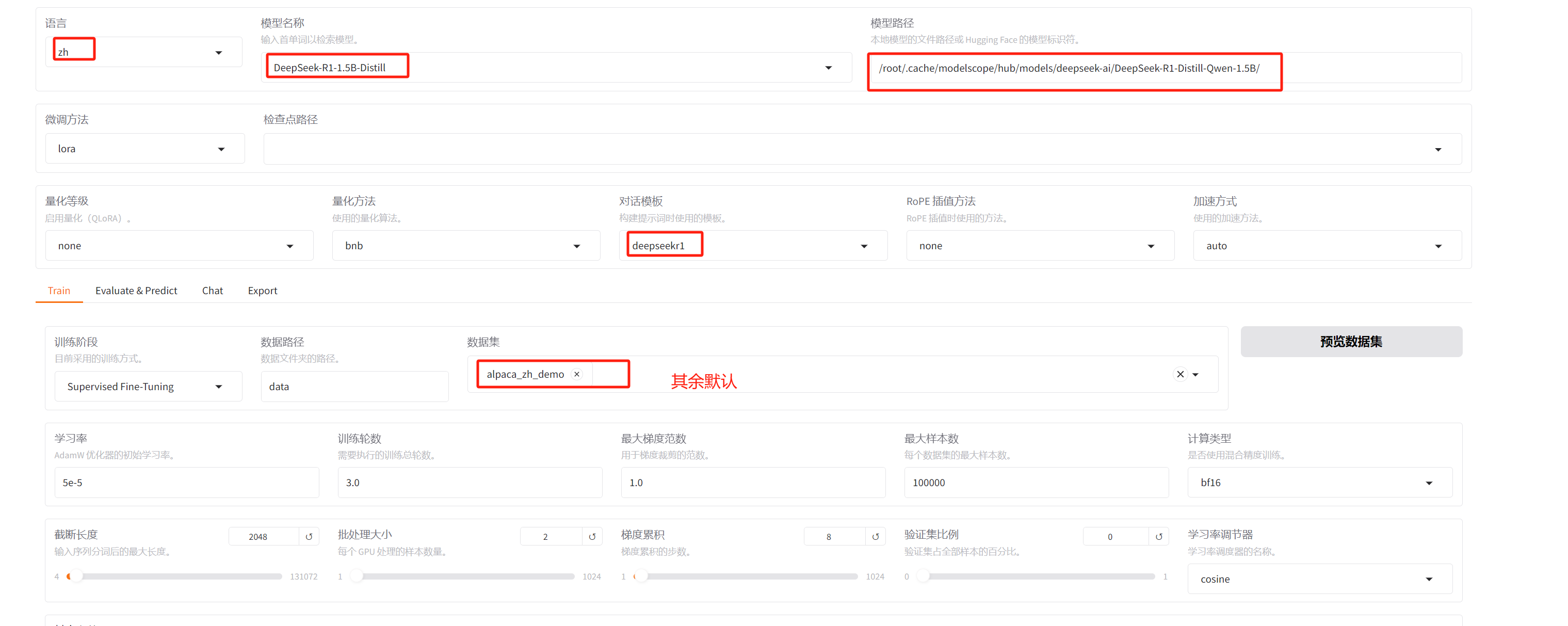Clear all selected datasets with X icon

(x=1179, y=374)
